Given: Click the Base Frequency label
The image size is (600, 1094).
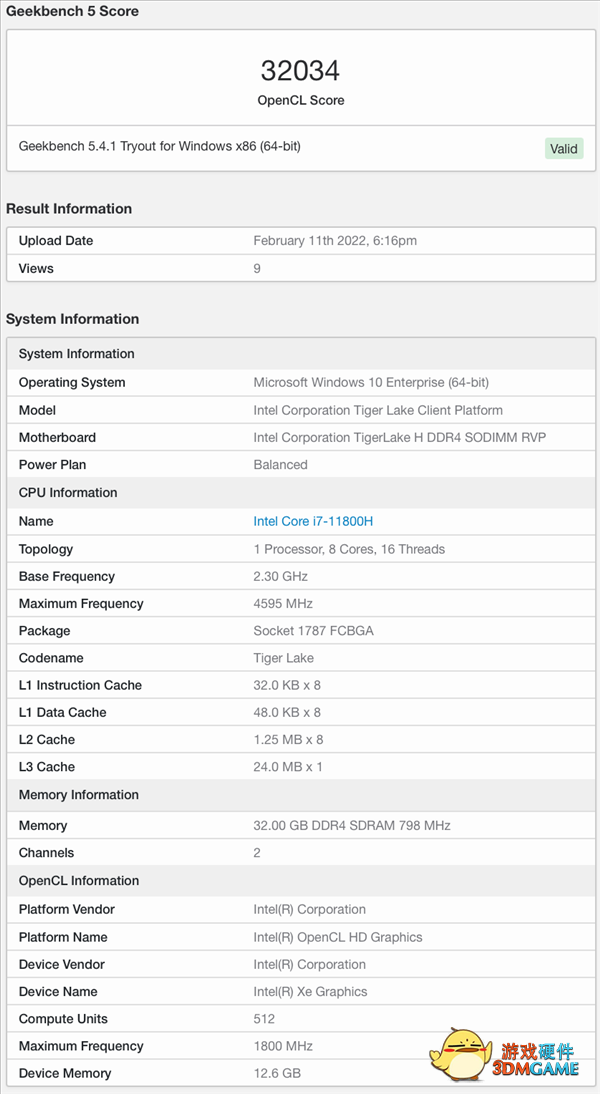Looking at the screenshot, I should point(67,576).
